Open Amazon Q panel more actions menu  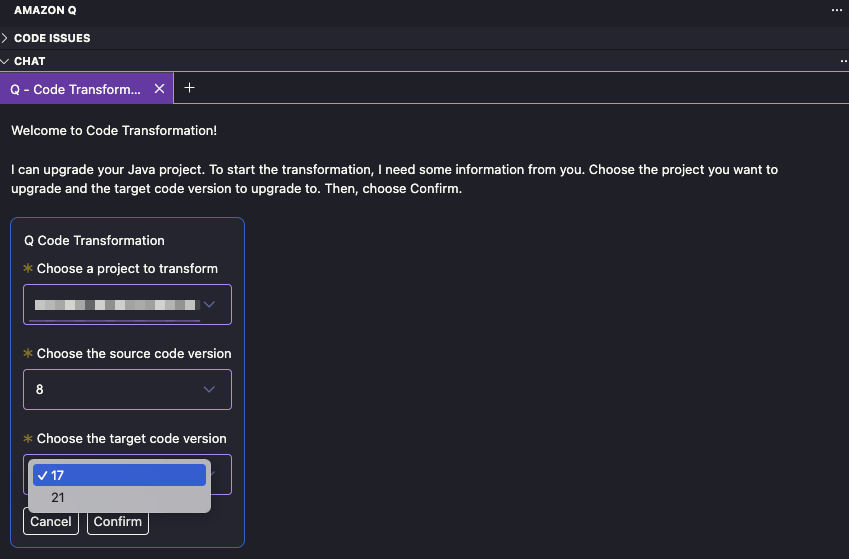[837, 10]
